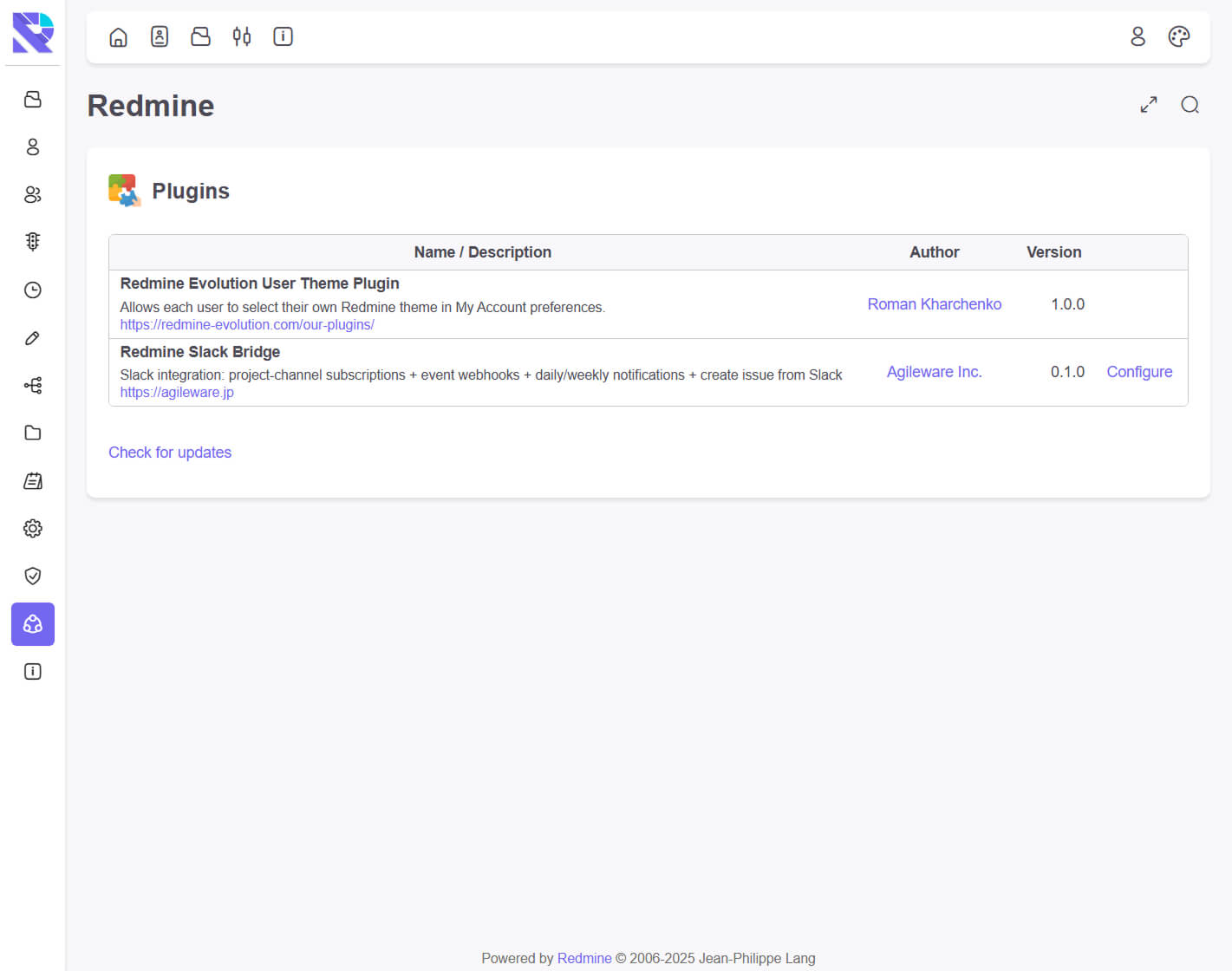Open the redmine-evolution.com plugins URL
Image resolution: width=1232 pixels, height=971 pixels.
click(x=247, y=324)
